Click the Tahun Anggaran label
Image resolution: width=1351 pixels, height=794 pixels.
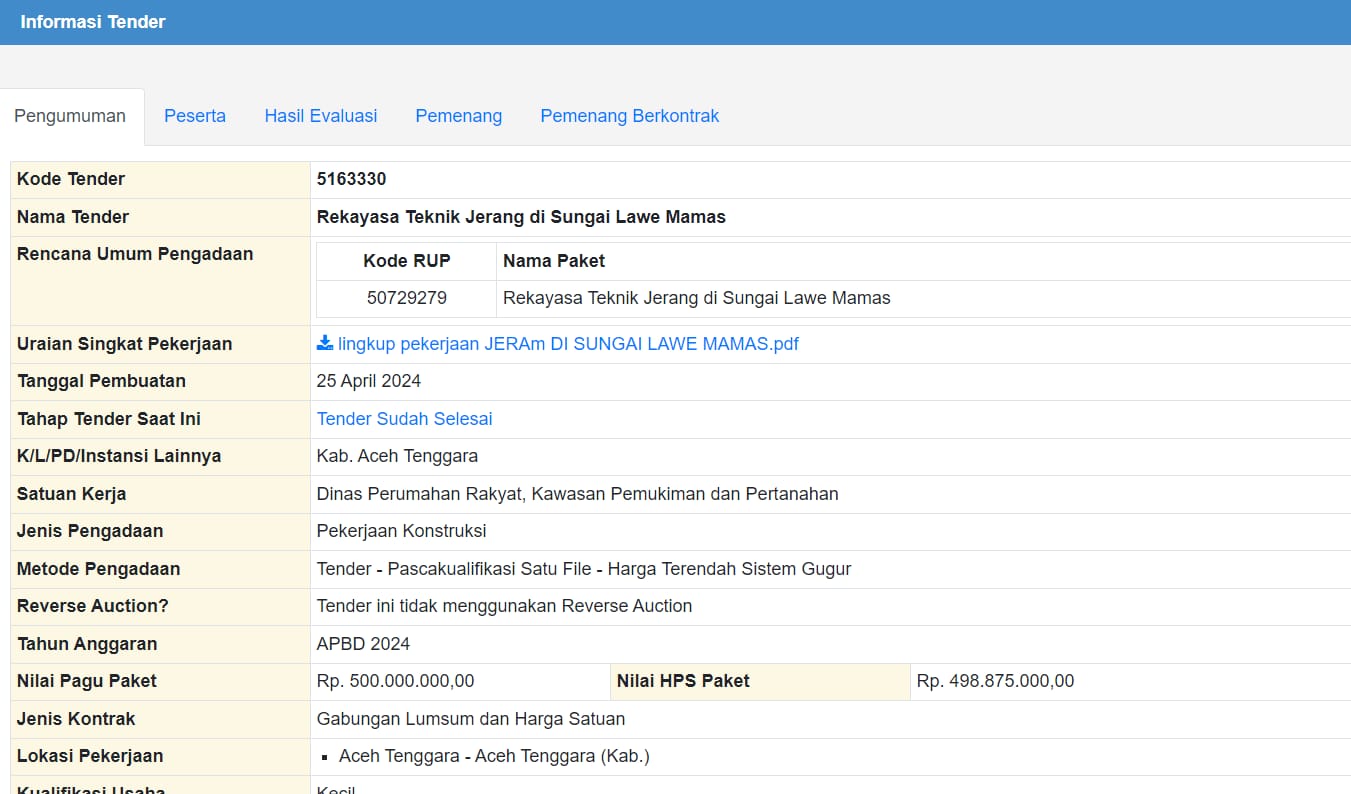click(87, 644)
